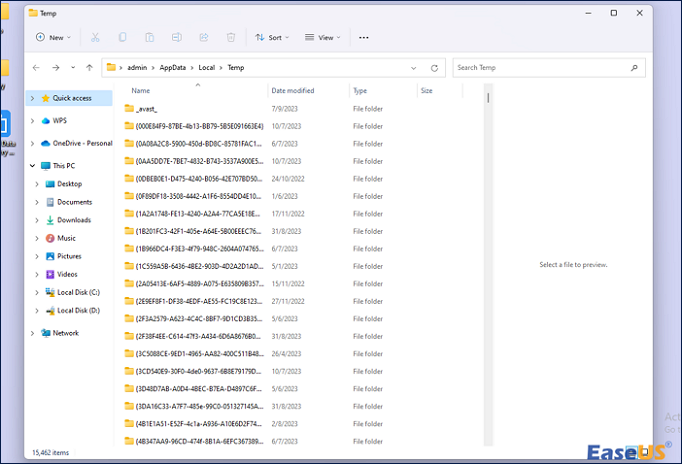This screenshot has height=464, width=682.
Task: Open the See more three-dots menu
Action: coord(364,37)
